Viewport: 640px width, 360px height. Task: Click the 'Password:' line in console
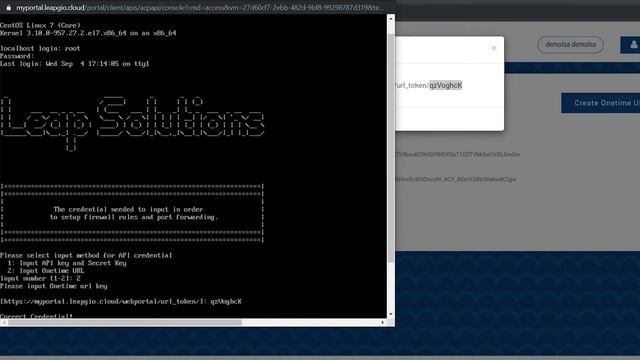point(17,56)
